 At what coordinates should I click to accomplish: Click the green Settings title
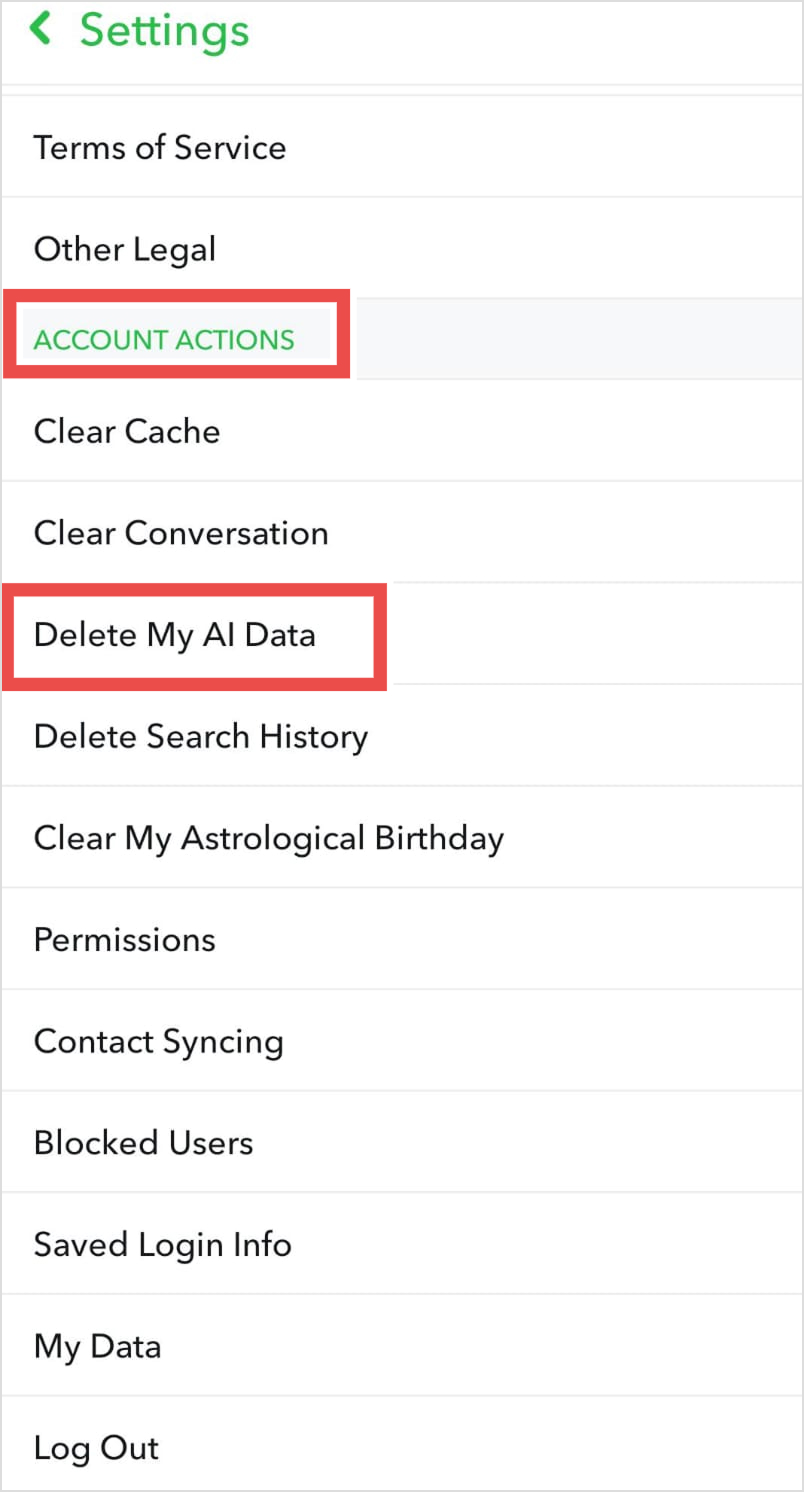(163, 31)
